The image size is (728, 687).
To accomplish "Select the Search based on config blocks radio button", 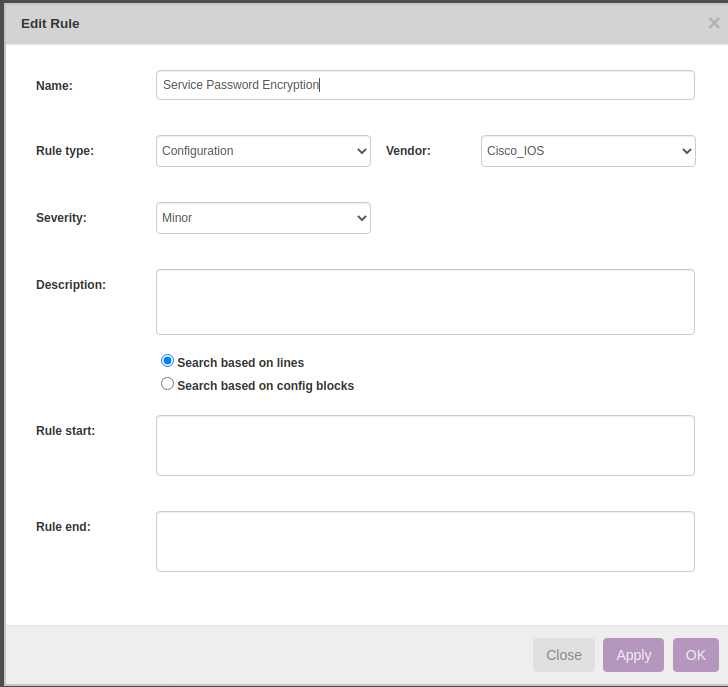I will click(168, 384).
